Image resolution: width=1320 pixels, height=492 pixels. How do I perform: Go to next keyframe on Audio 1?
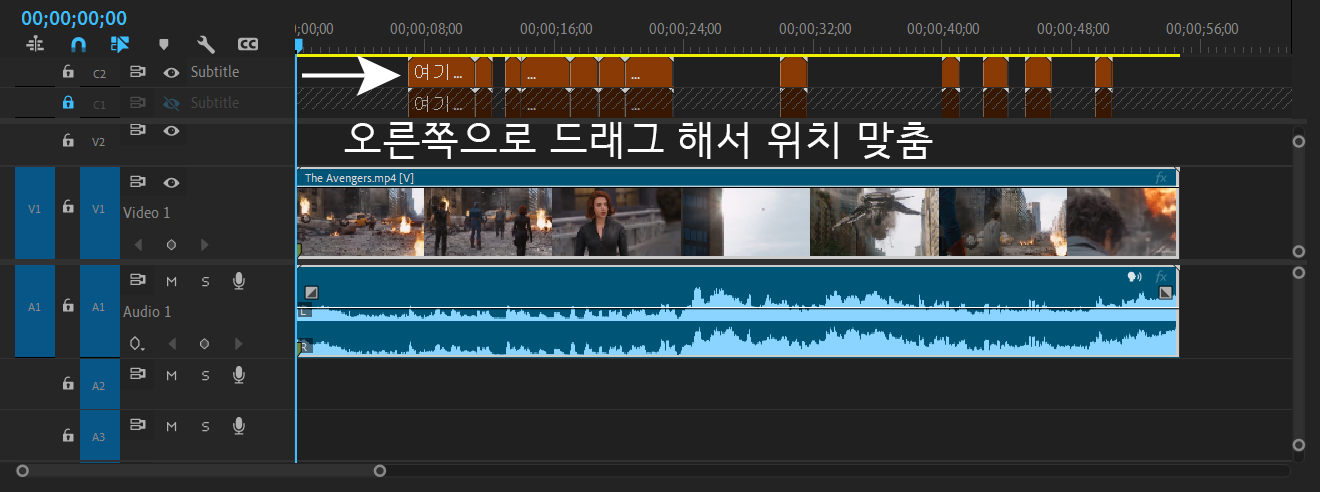pos(238,344)
